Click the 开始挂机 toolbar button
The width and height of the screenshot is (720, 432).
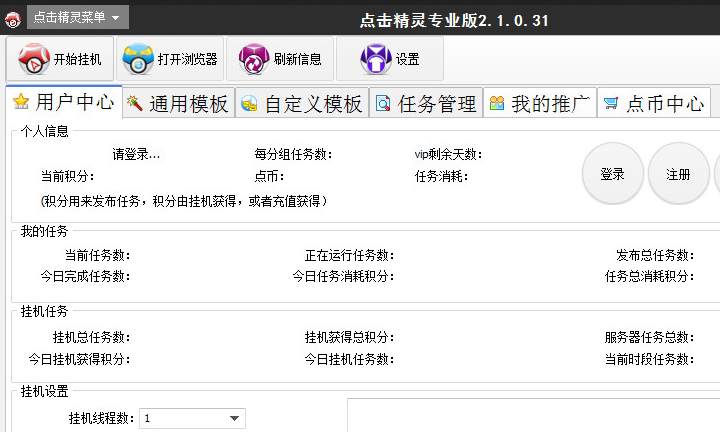[x=60, y=59]
